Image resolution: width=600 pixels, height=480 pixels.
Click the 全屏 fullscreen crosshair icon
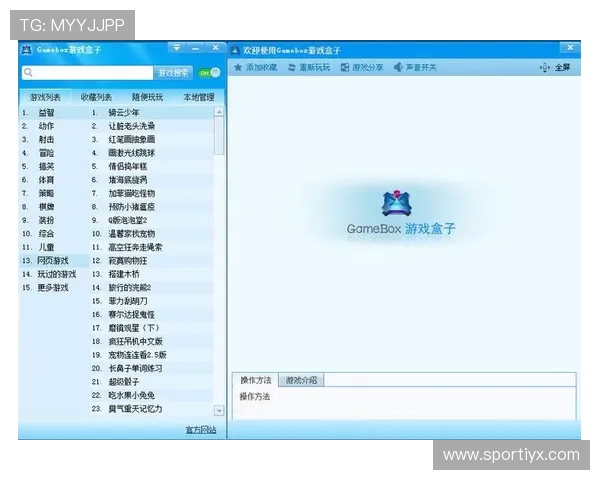545,68
